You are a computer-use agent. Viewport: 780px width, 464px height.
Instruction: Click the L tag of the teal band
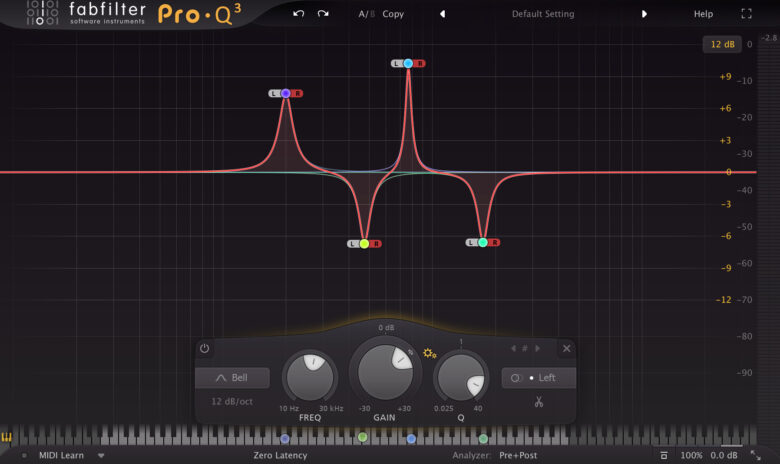coord(471,242)
